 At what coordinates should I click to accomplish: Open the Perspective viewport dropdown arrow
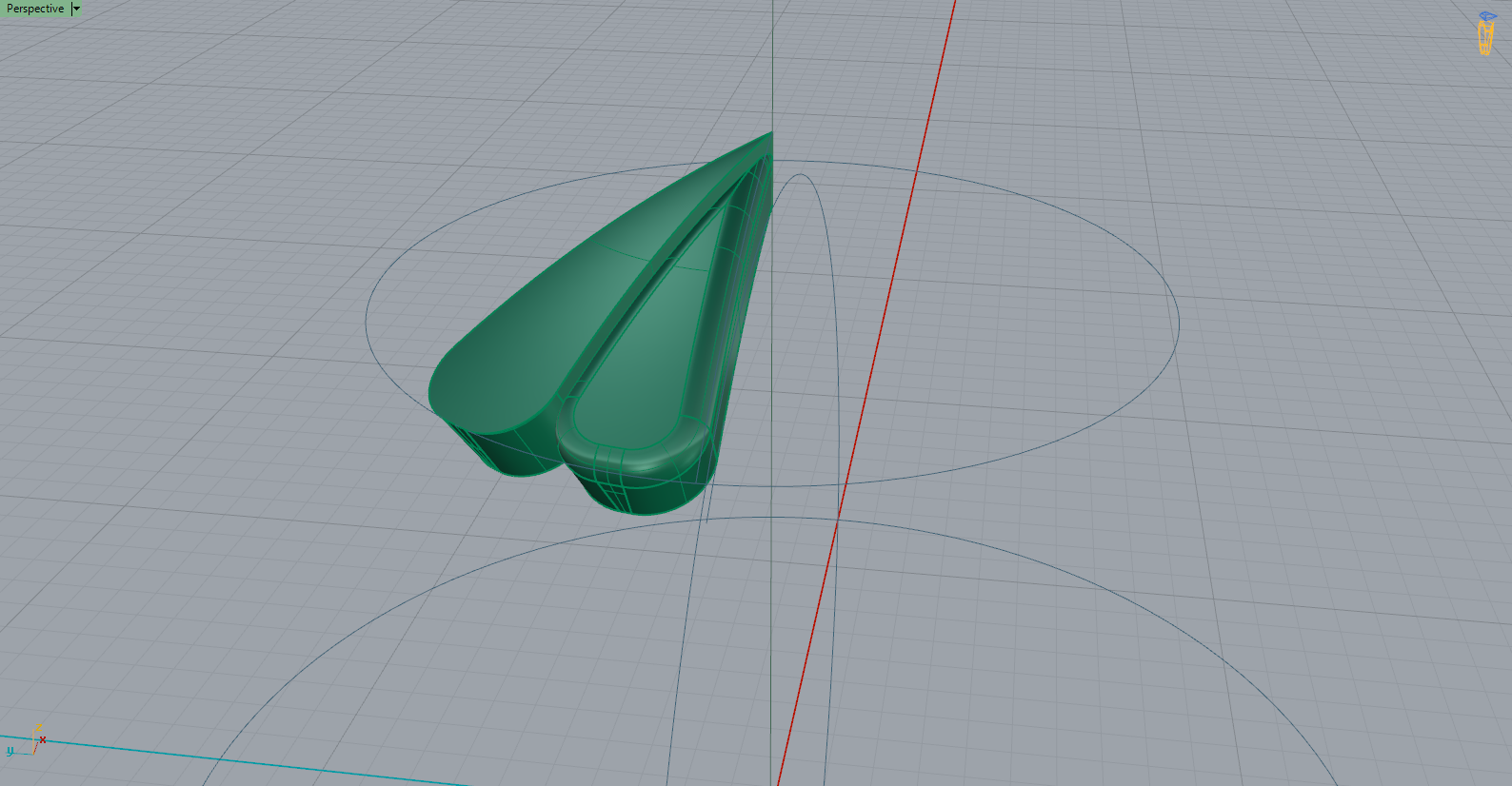point(77,9)
